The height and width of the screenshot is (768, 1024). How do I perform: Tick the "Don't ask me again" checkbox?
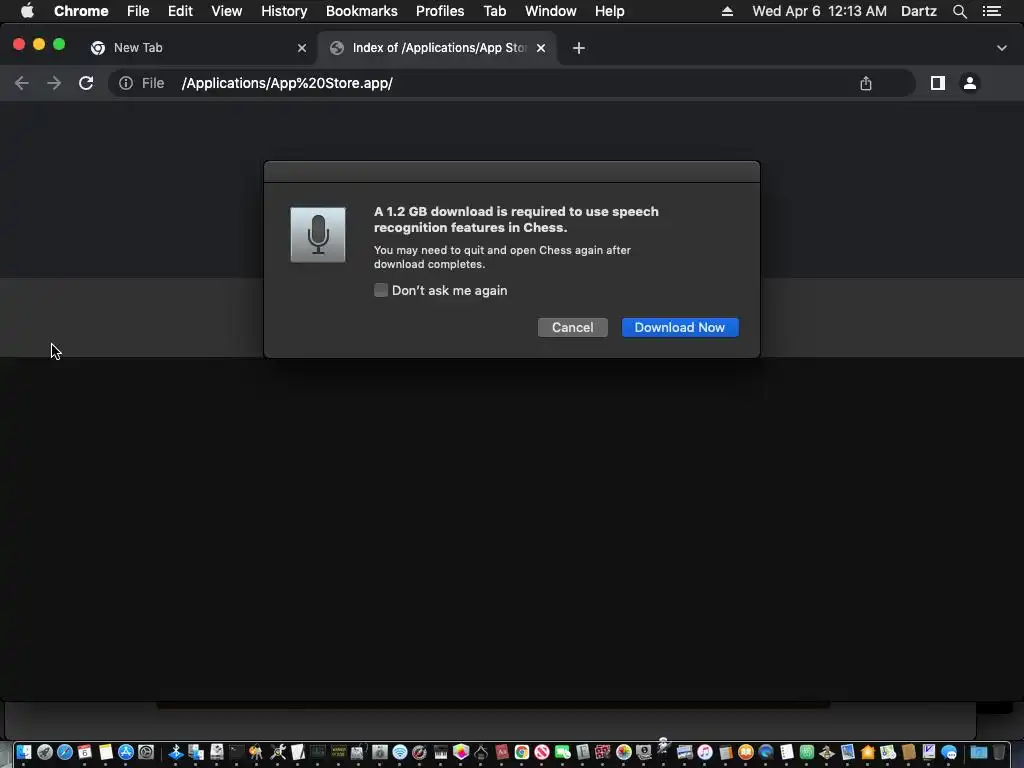tap(381, 290)
